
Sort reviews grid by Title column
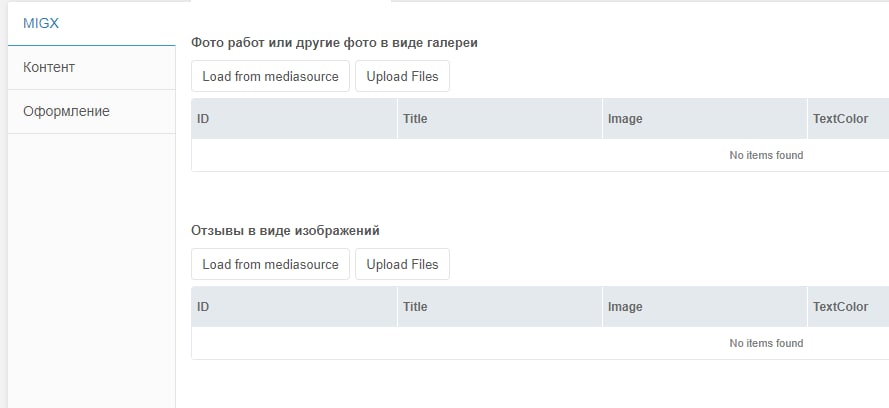point(499,307)
